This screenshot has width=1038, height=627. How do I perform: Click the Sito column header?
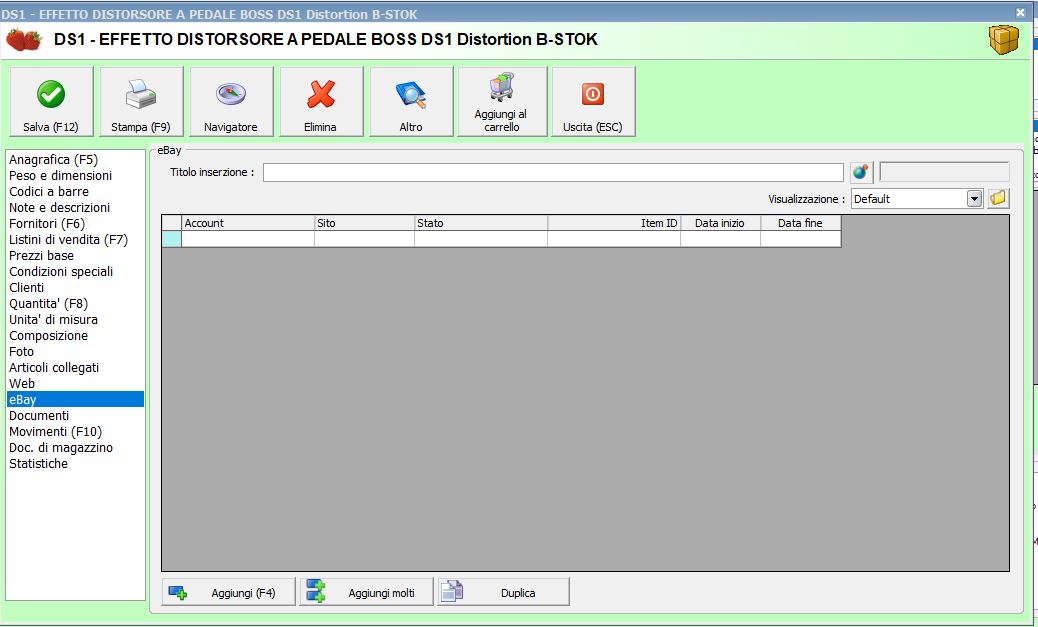[x=365, y=223]
